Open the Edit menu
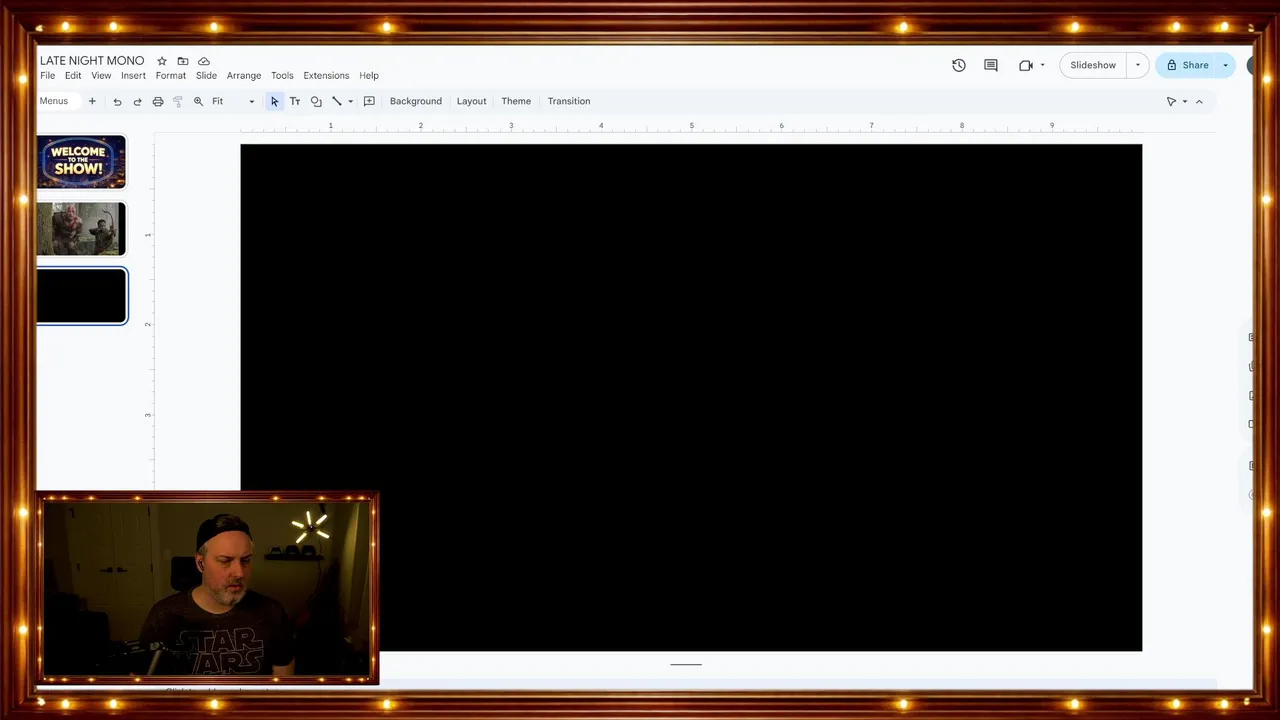The image size is (1280, 720). click(x=73, y=76)
